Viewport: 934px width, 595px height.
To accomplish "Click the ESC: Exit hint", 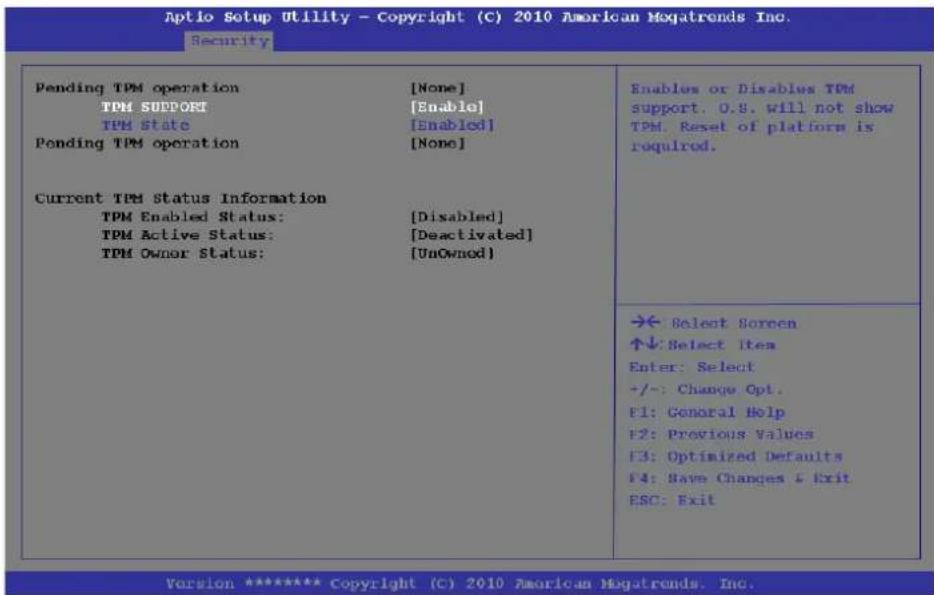I will tap(671, 500).
